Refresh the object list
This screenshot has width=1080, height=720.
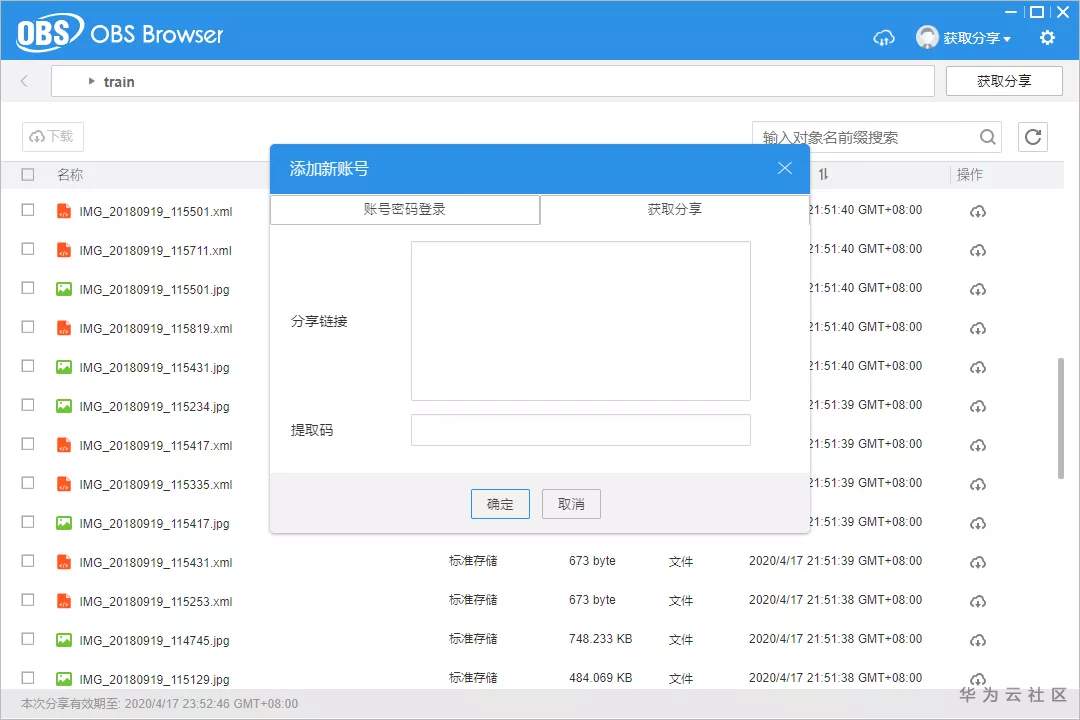(1032, 137)
